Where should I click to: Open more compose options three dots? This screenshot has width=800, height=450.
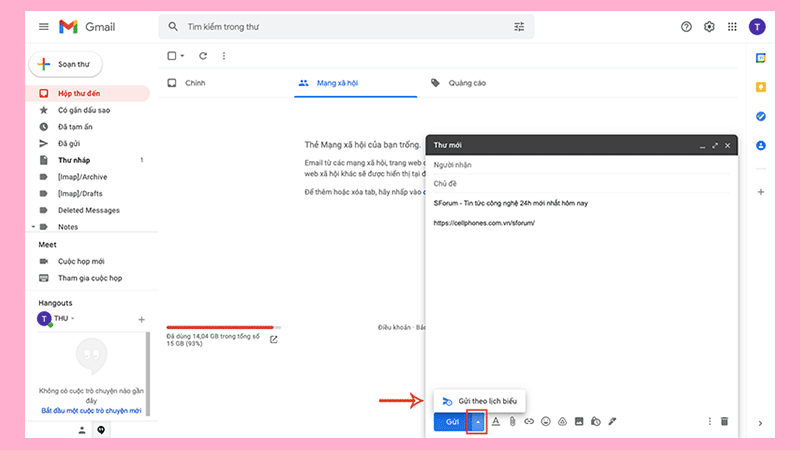coord(709,421)
